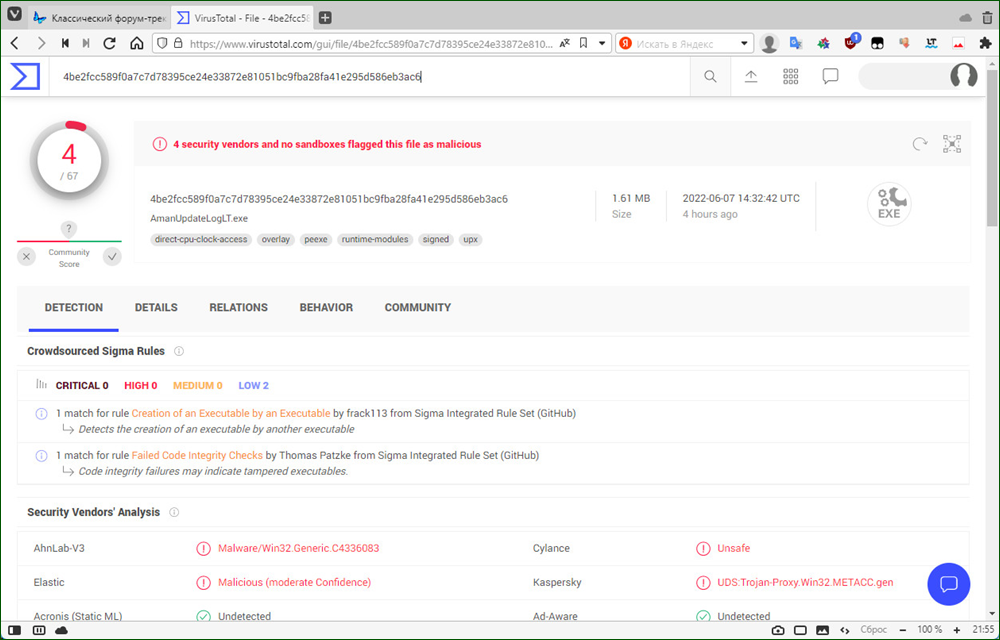
Task: Switch to the COMMUNITY tab
Action: [418, 308]
